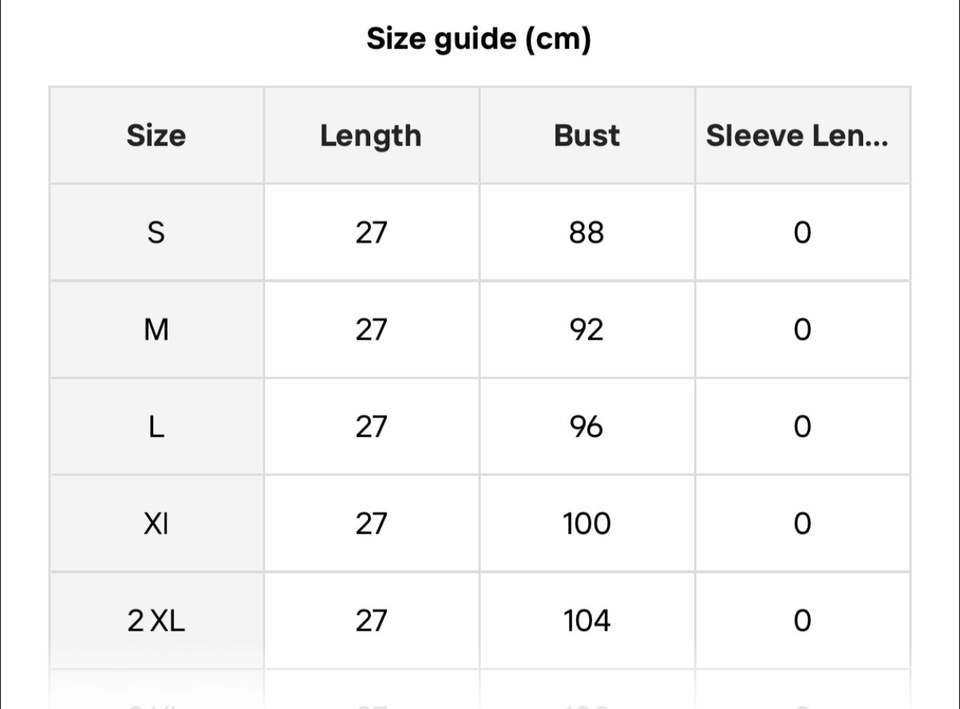Click bust value 104 for 2 XL
Viewport: 960px width, 709px height.
(x=587, y=621)
